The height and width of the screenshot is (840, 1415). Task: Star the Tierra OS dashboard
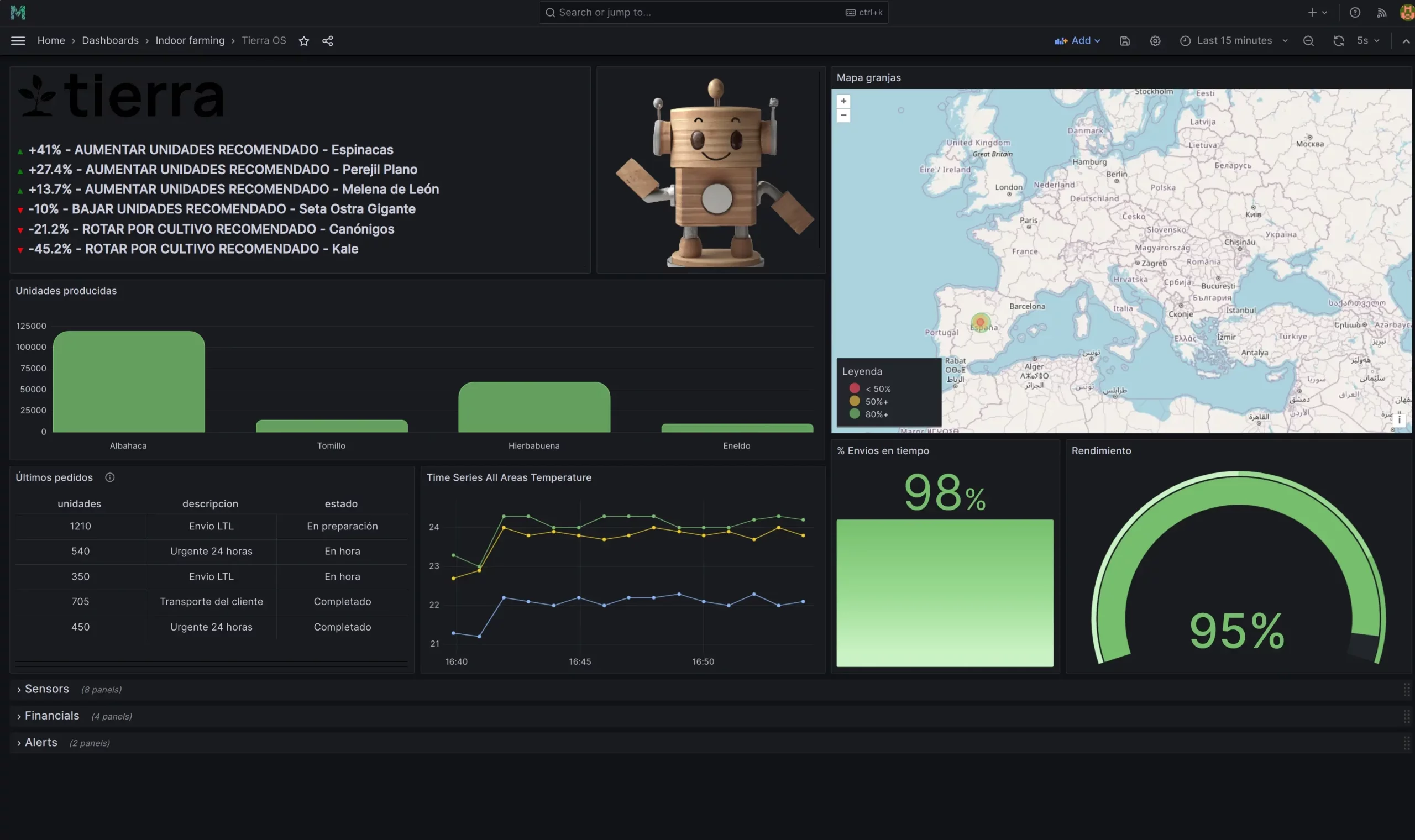[304, 41]
